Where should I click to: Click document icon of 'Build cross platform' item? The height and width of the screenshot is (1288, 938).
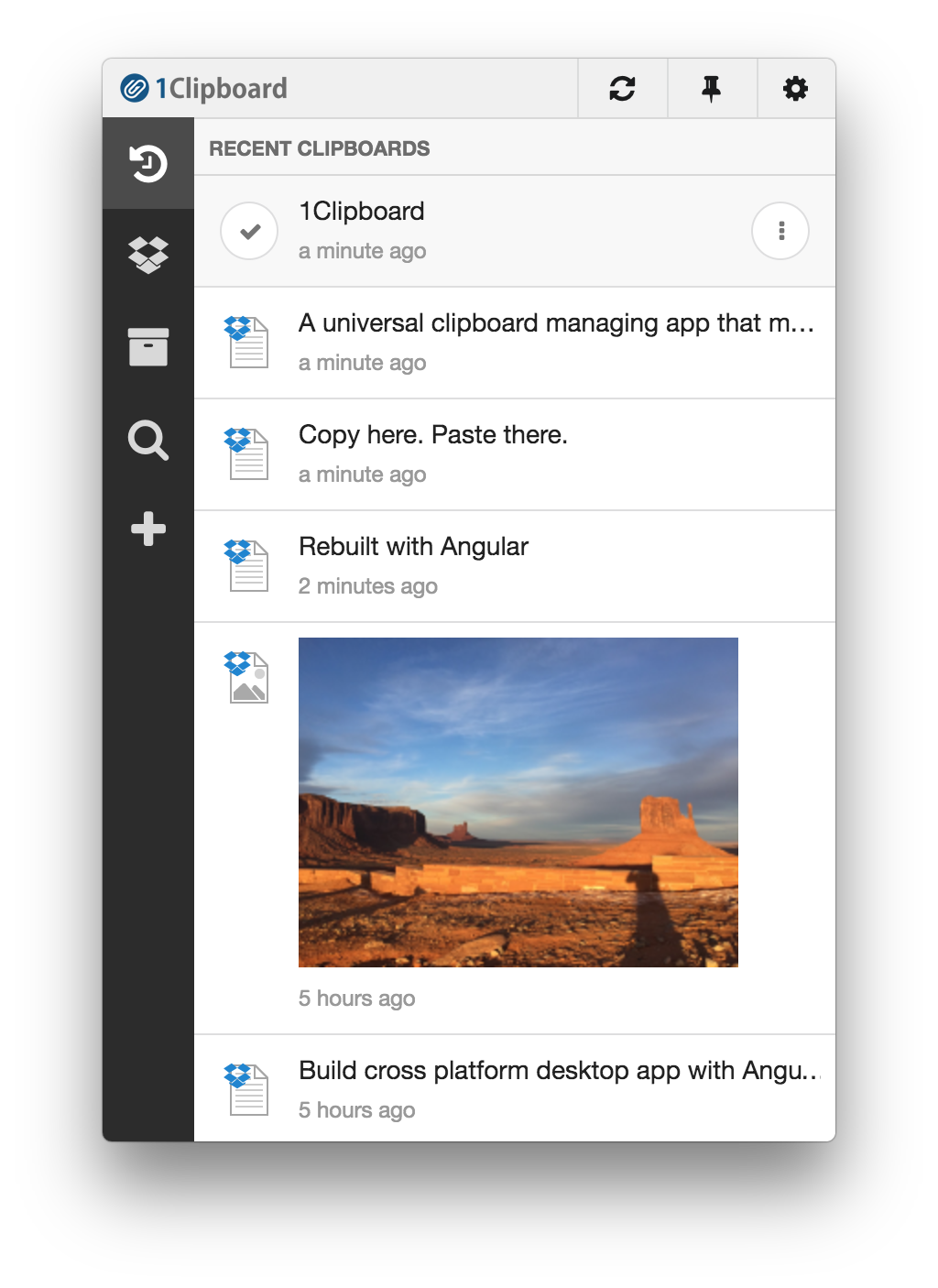[247, 1089]
